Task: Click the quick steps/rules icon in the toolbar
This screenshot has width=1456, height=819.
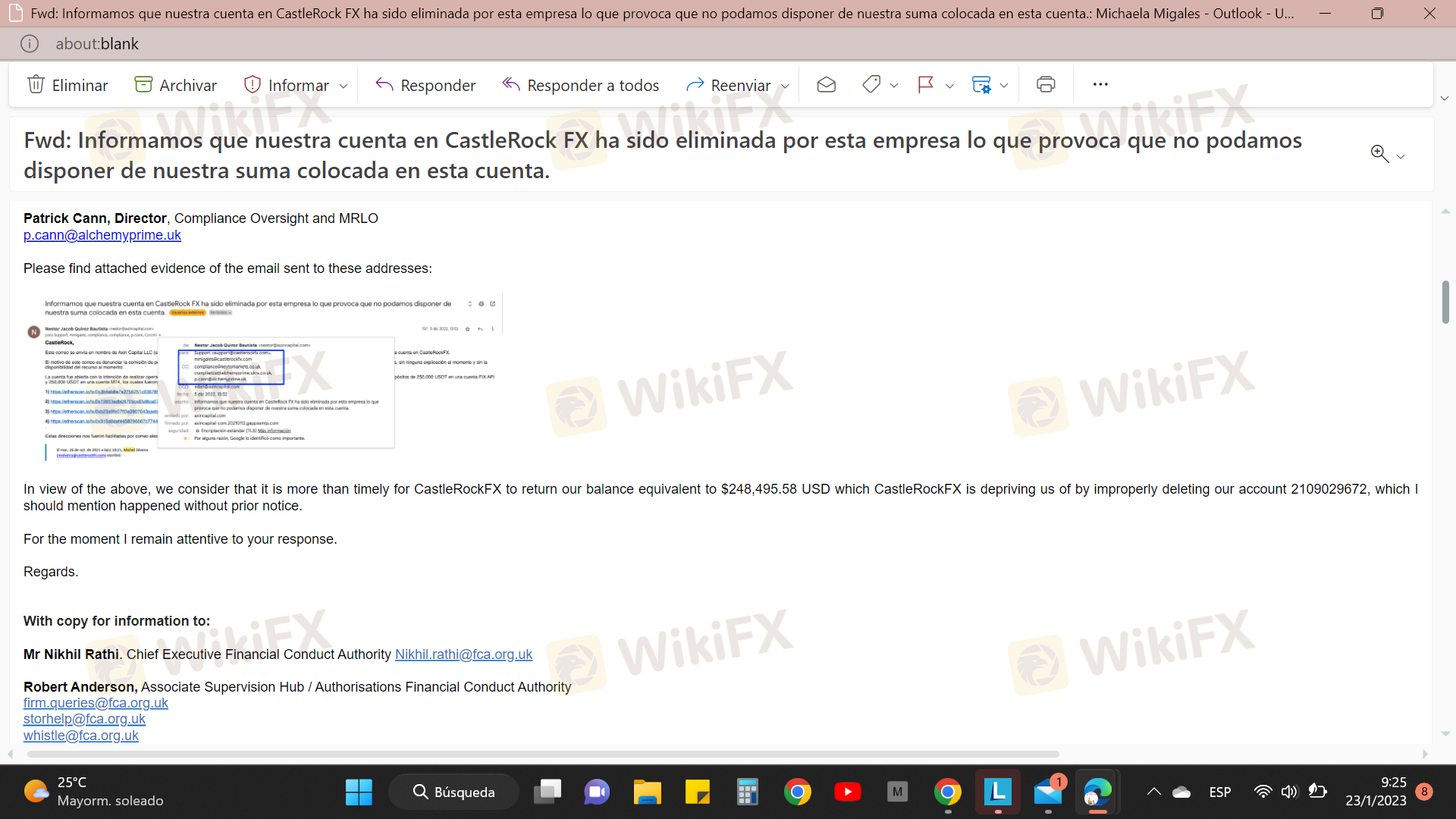Action: [x=981, y=84]
